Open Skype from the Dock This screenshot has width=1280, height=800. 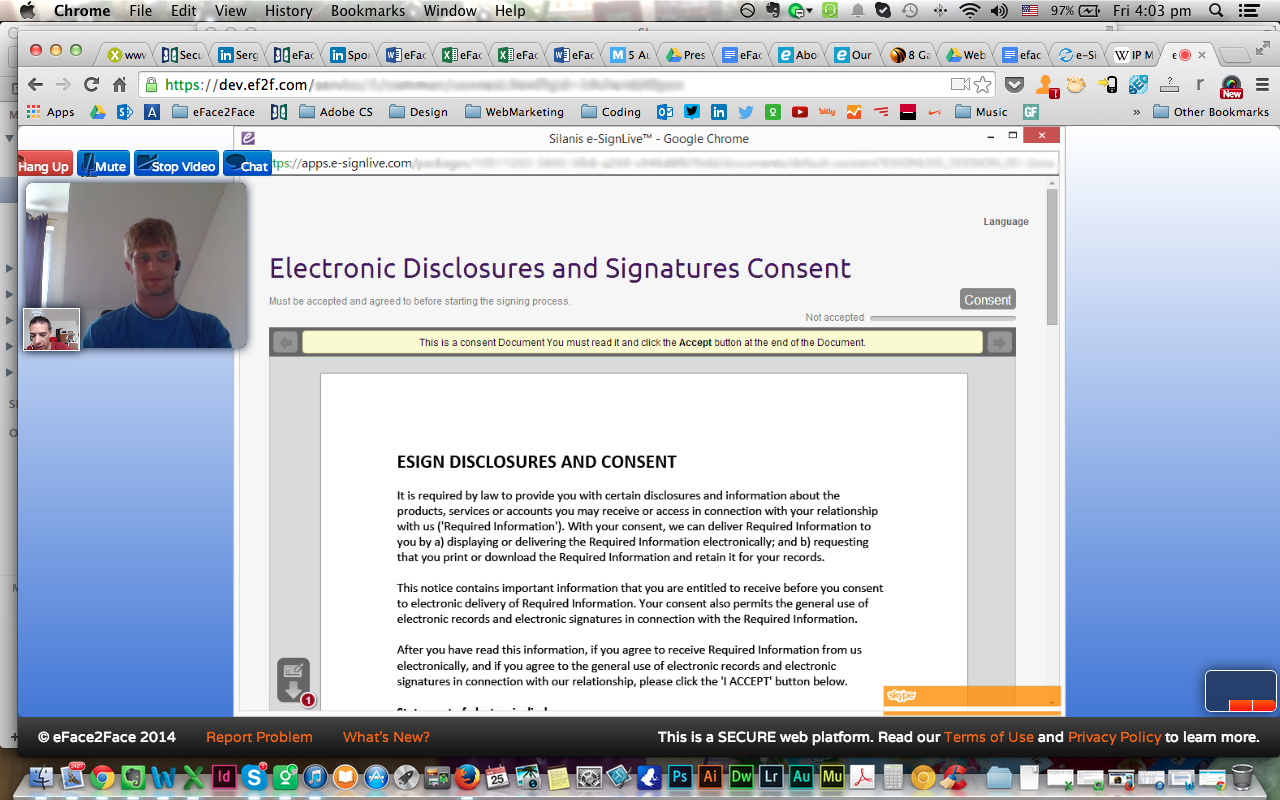[x=254, y=776]
